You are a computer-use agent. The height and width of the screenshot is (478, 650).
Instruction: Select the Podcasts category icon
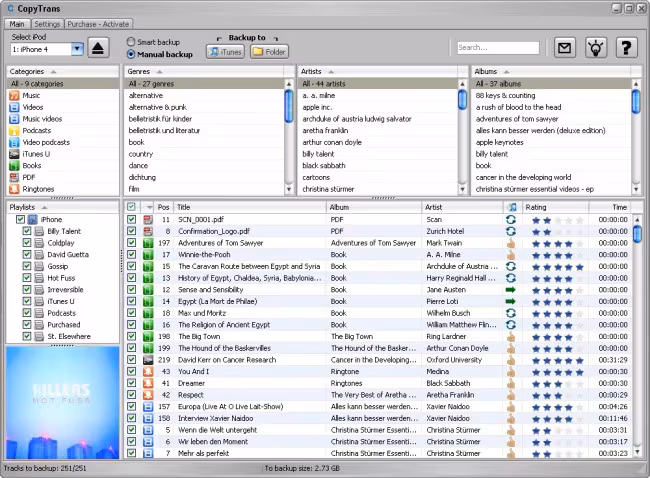[x=14, y=131]
